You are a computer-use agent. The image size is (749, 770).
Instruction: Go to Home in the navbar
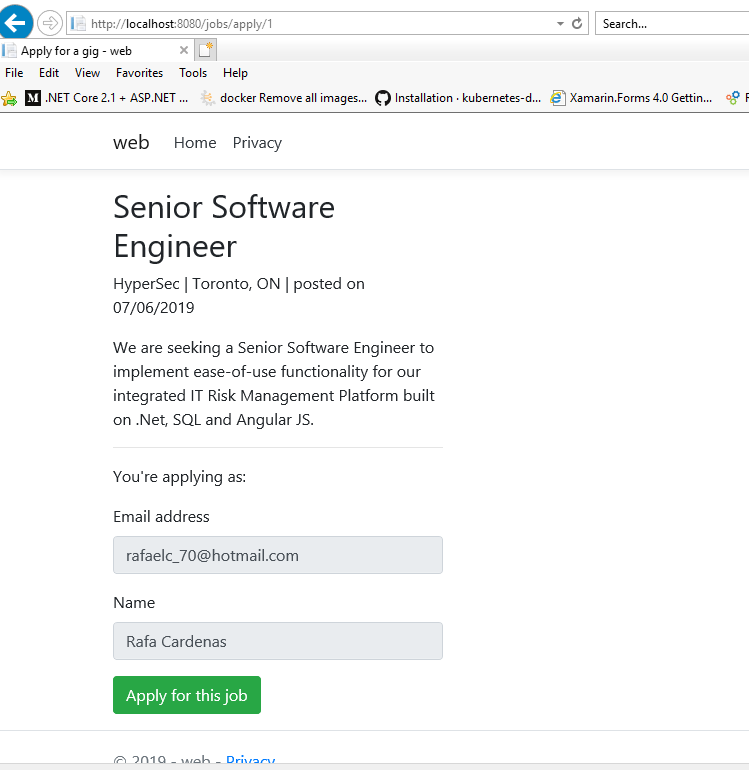(195, 142)
